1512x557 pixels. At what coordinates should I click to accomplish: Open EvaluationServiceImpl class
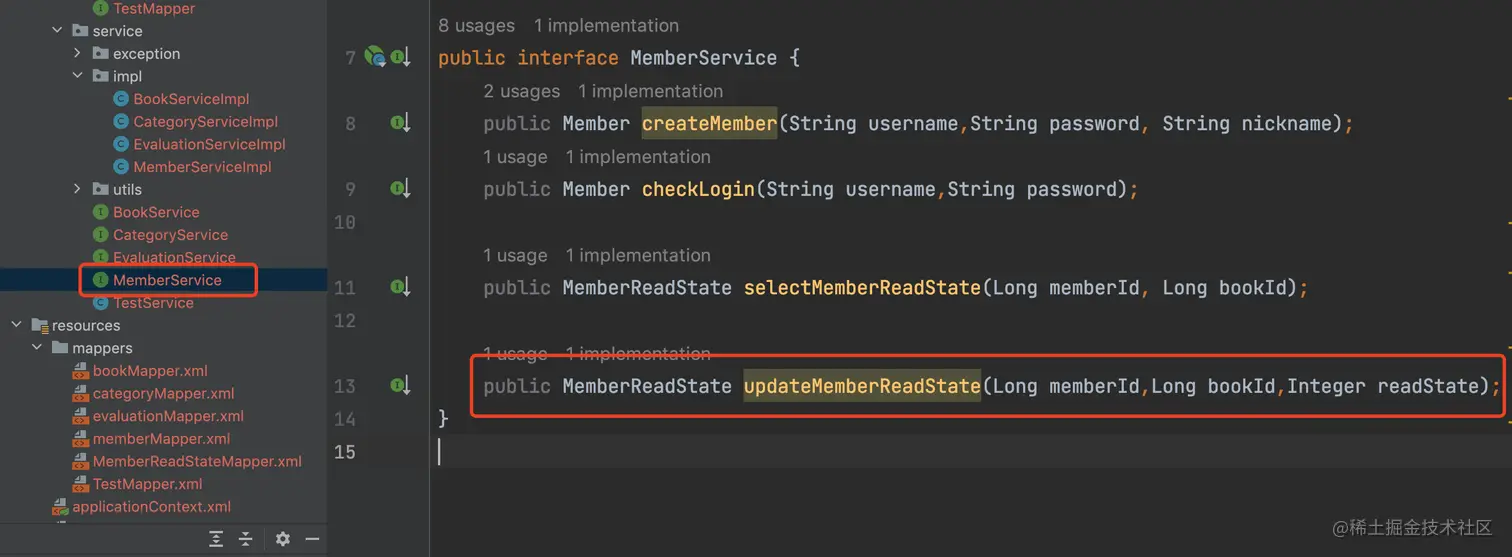[209, 144]
